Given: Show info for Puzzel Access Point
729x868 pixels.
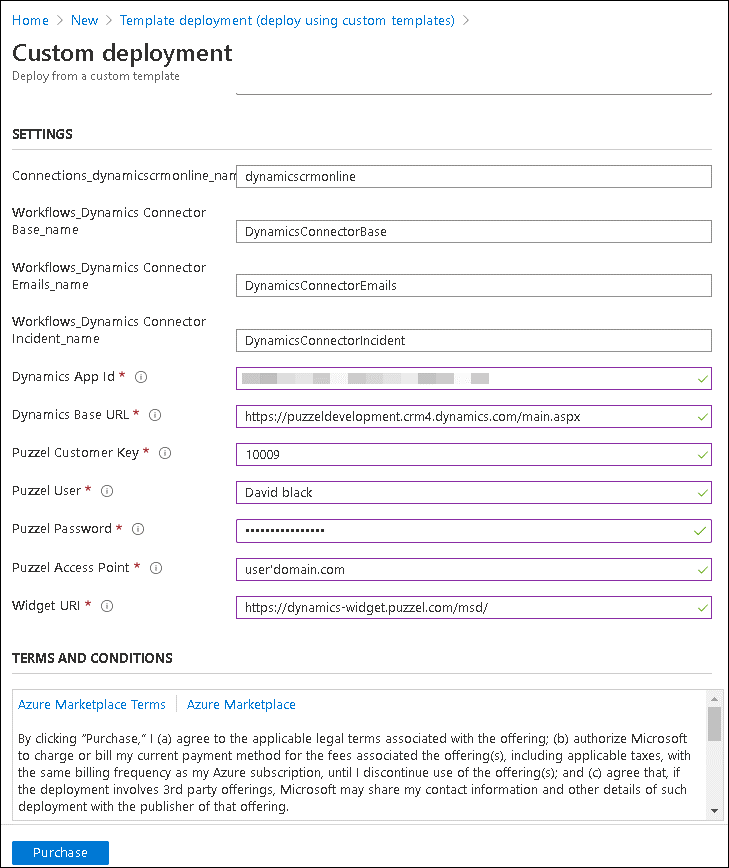Looking at the screenshot, I should 156,568.
